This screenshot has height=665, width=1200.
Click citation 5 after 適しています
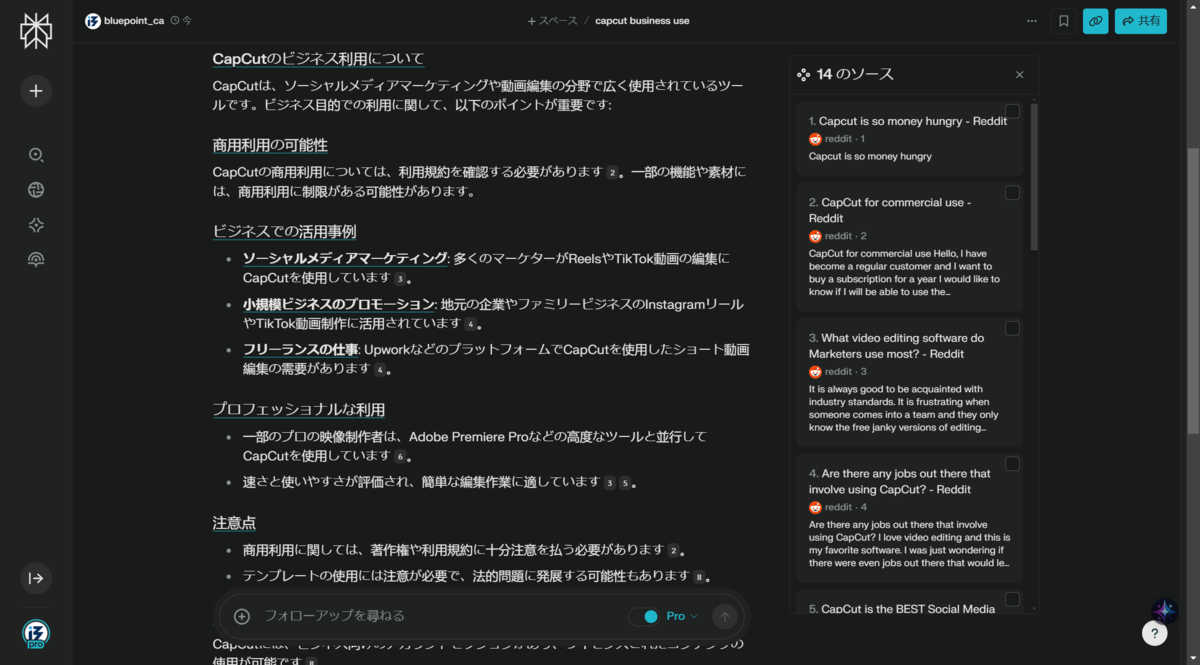626,483
